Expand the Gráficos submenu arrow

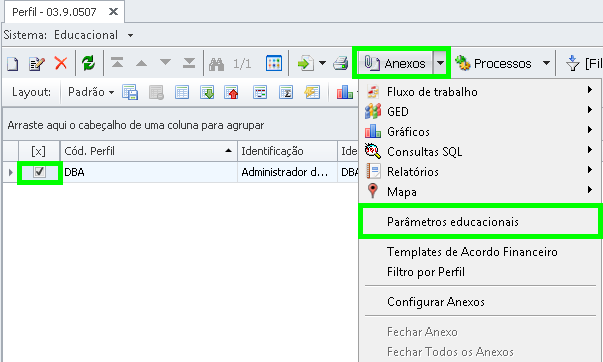[590, 130]
